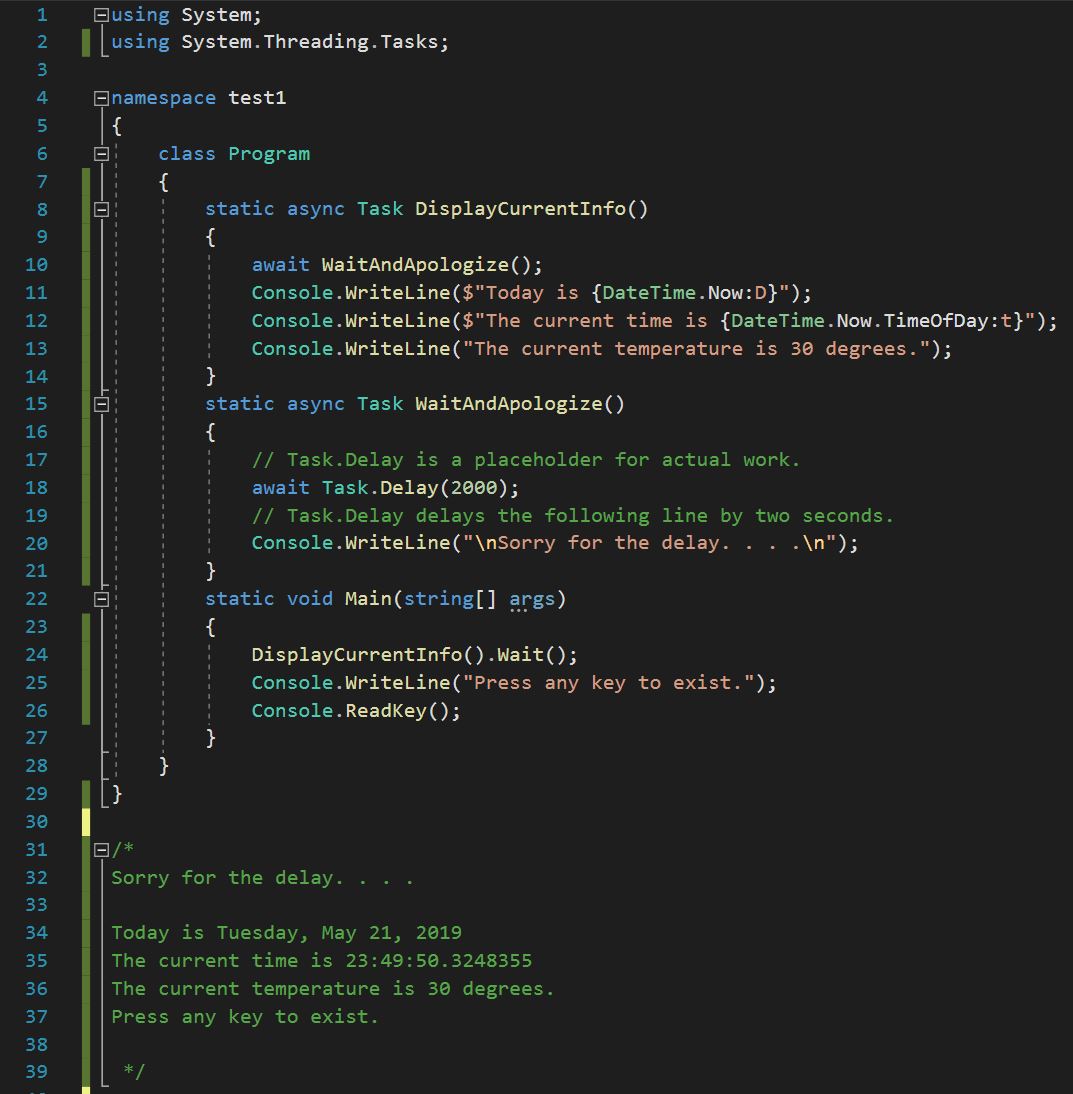Click 'Console.ReadKey();' statement
Screen dimensions: 1073x1094
pos(356,710)
